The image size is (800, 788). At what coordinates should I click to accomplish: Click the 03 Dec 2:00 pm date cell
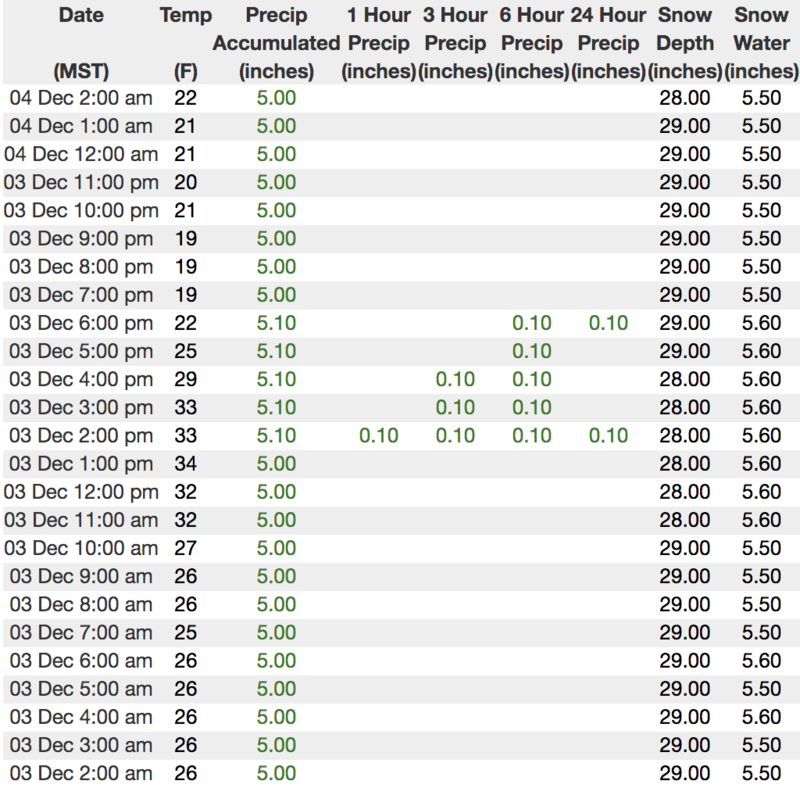[82, 435]
